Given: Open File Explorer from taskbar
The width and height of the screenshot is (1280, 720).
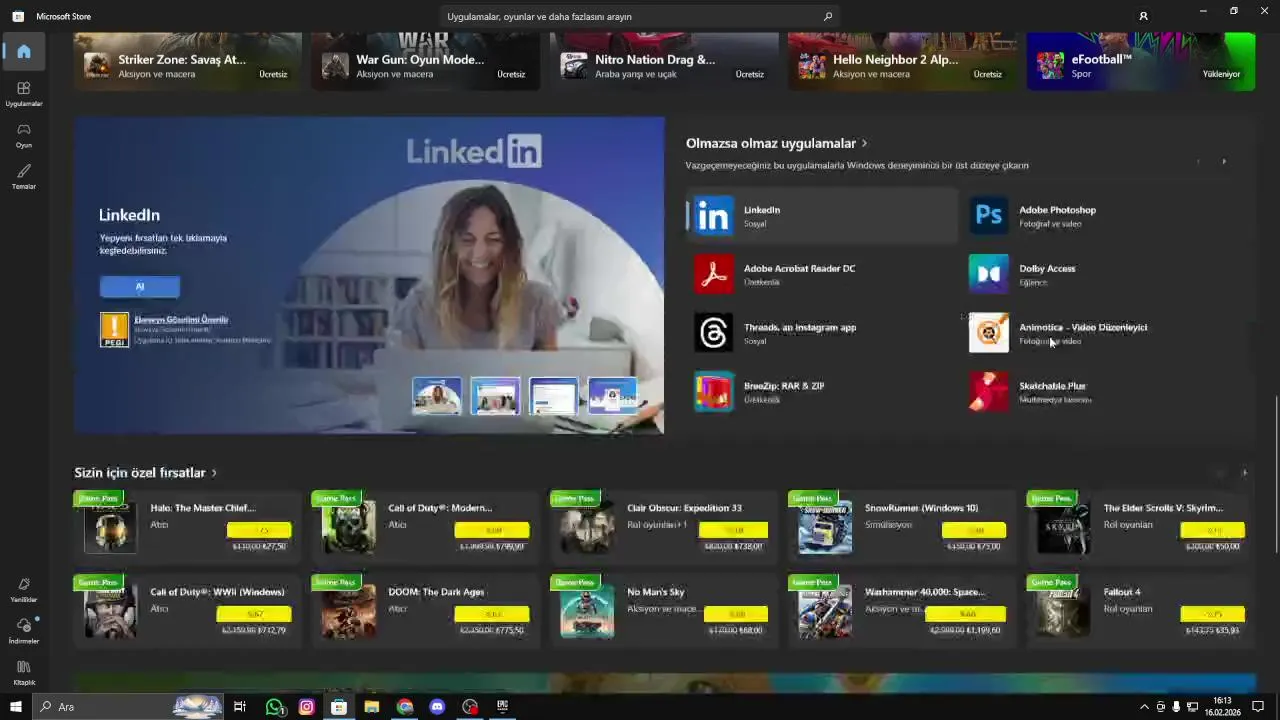Looking at the screenshot, I should 372,707.
